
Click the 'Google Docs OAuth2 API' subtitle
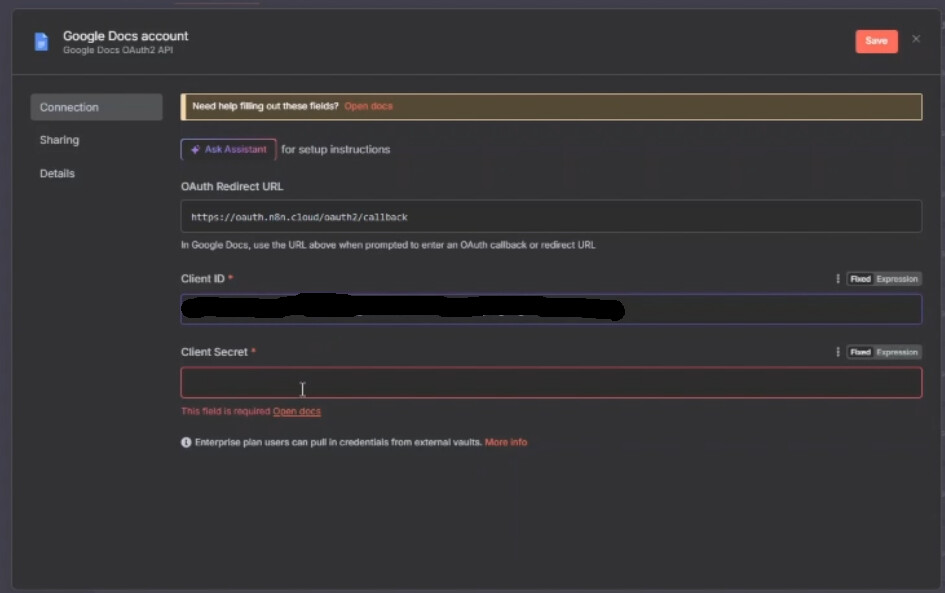[118, 50]
